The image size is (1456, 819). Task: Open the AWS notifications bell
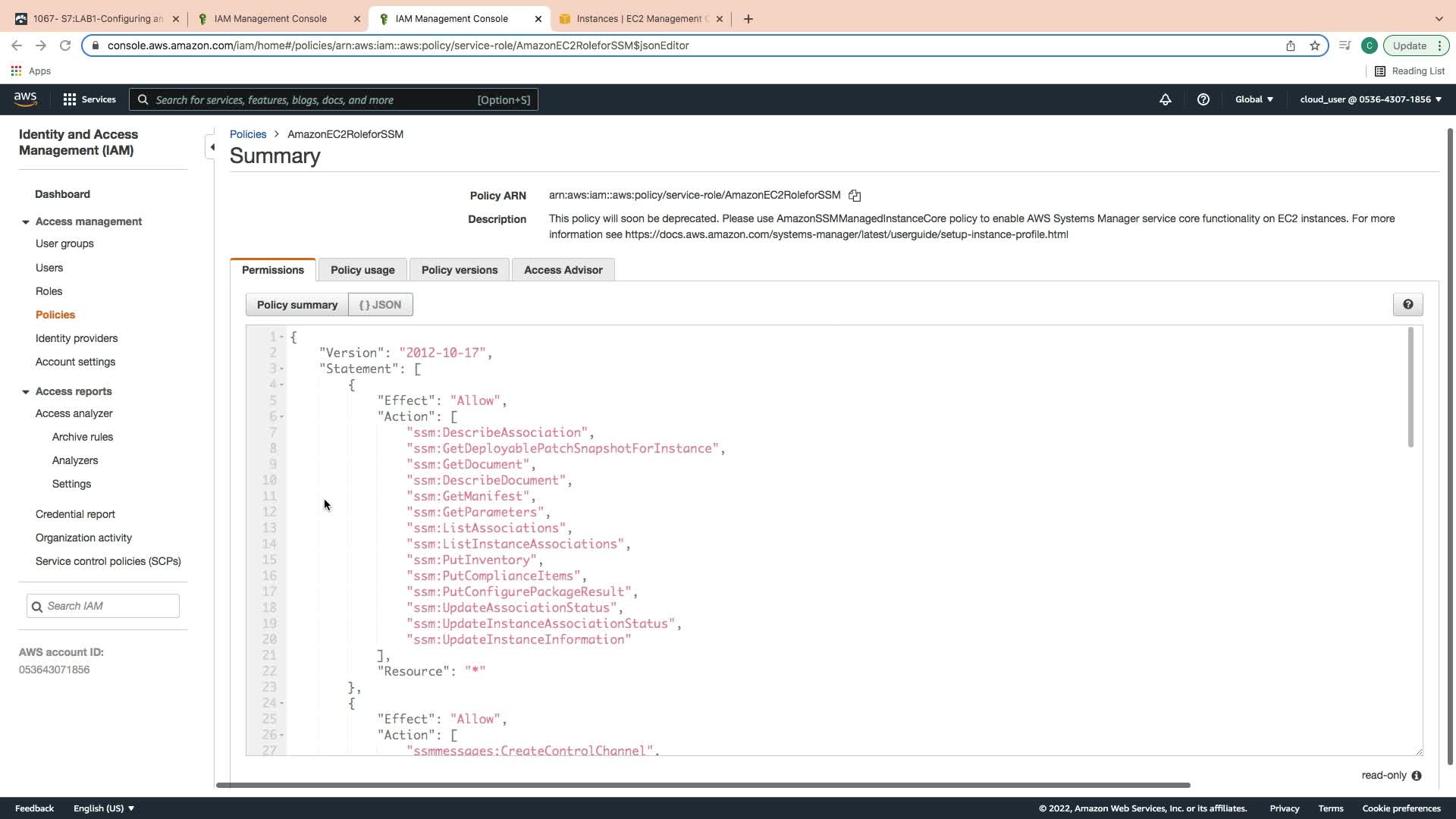point(1166,99)
